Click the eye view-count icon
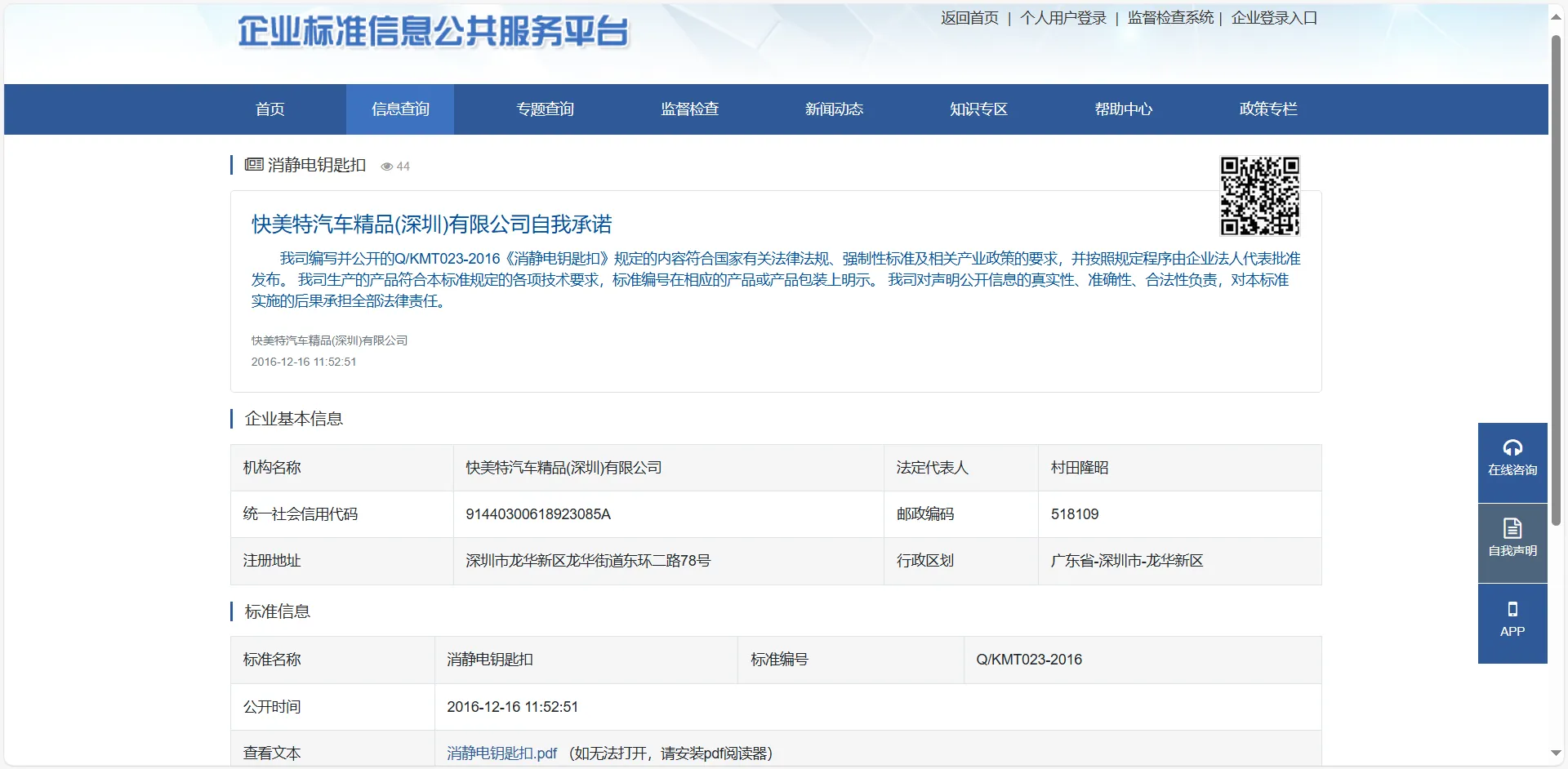Image resolution: width=1568 pixels, height=769 pixels. pyautogui.click(x=386, y=167)
